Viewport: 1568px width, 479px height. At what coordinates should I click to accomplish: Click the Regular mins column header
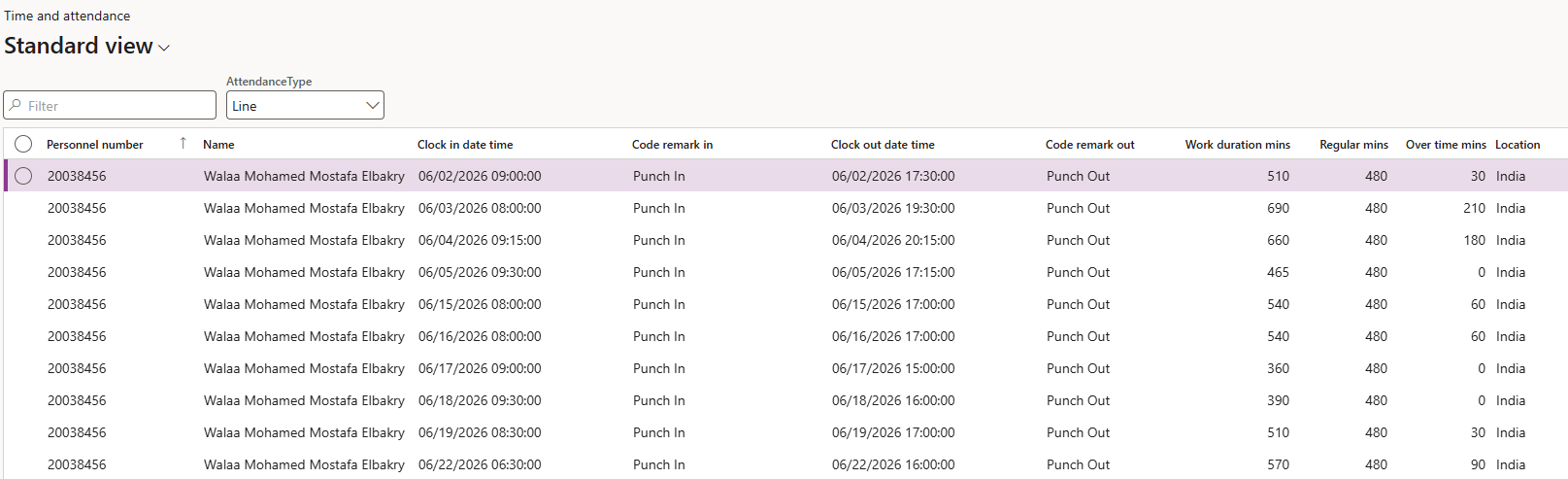[x=1353, y=144]
